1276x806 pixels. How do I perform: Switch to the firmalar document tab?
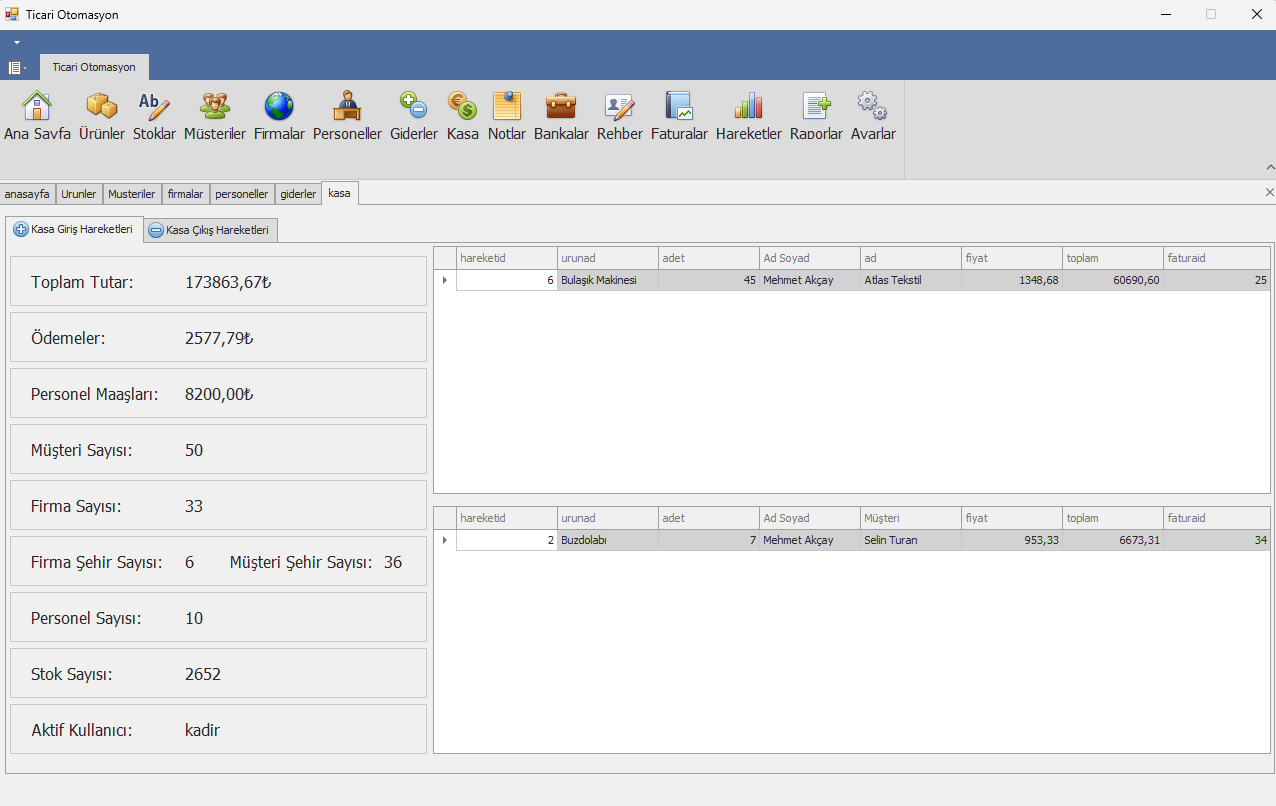pyautogui.click(x=186, y=194)
